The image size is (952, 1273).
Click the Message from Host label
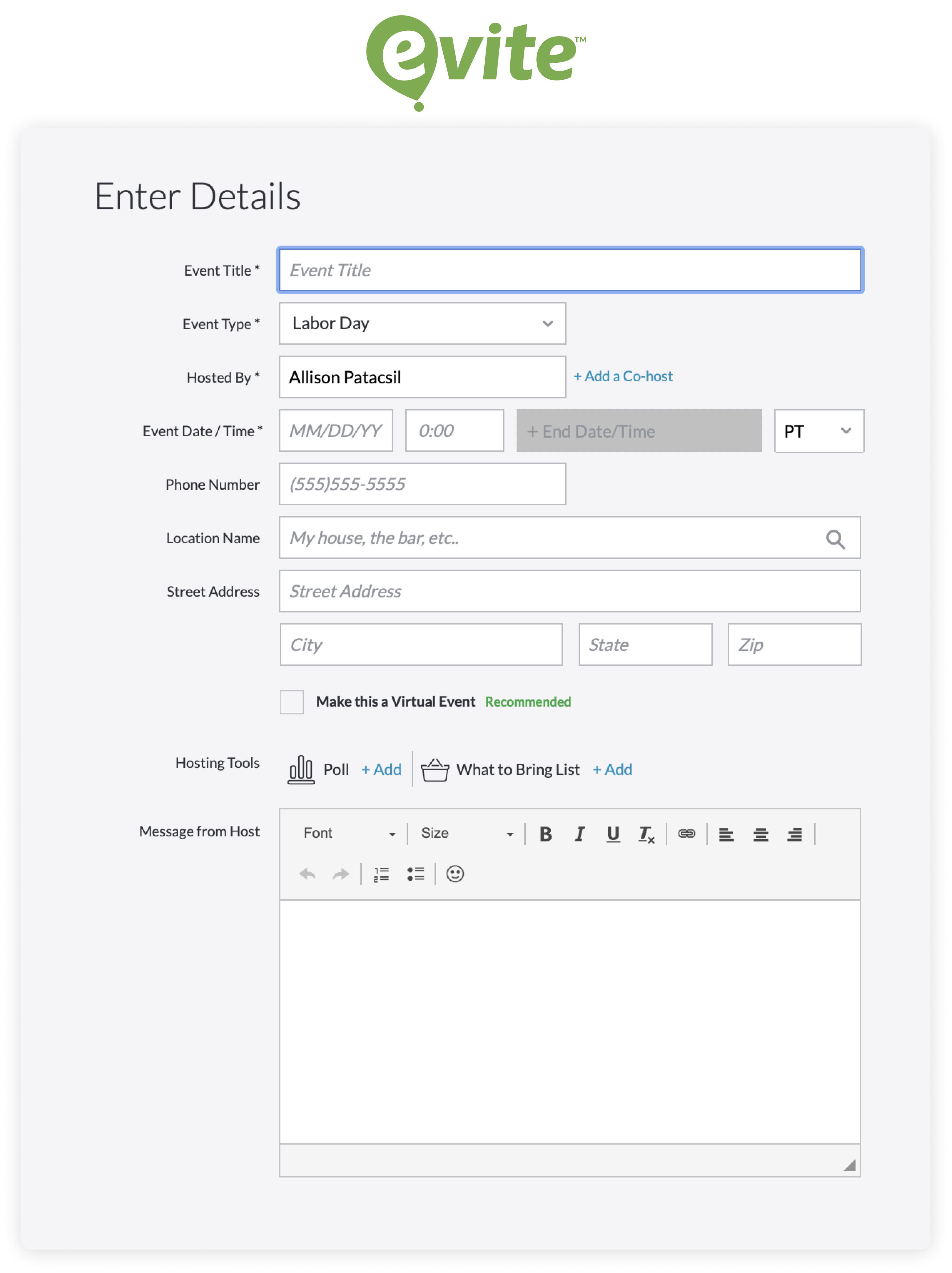click(x=199, y=832)
